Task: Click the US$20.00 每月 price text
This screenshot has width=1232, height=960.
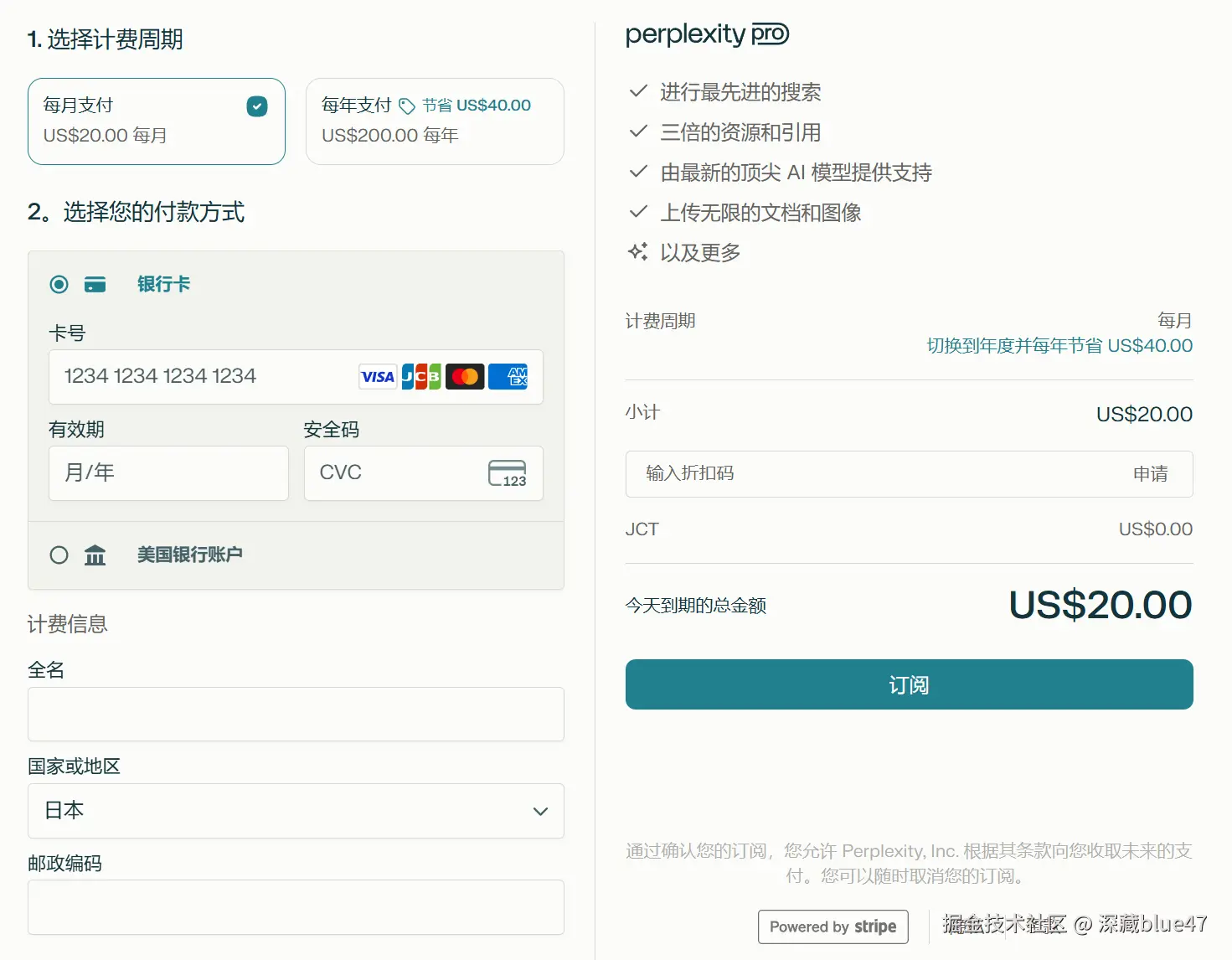Action: (106, 136)
